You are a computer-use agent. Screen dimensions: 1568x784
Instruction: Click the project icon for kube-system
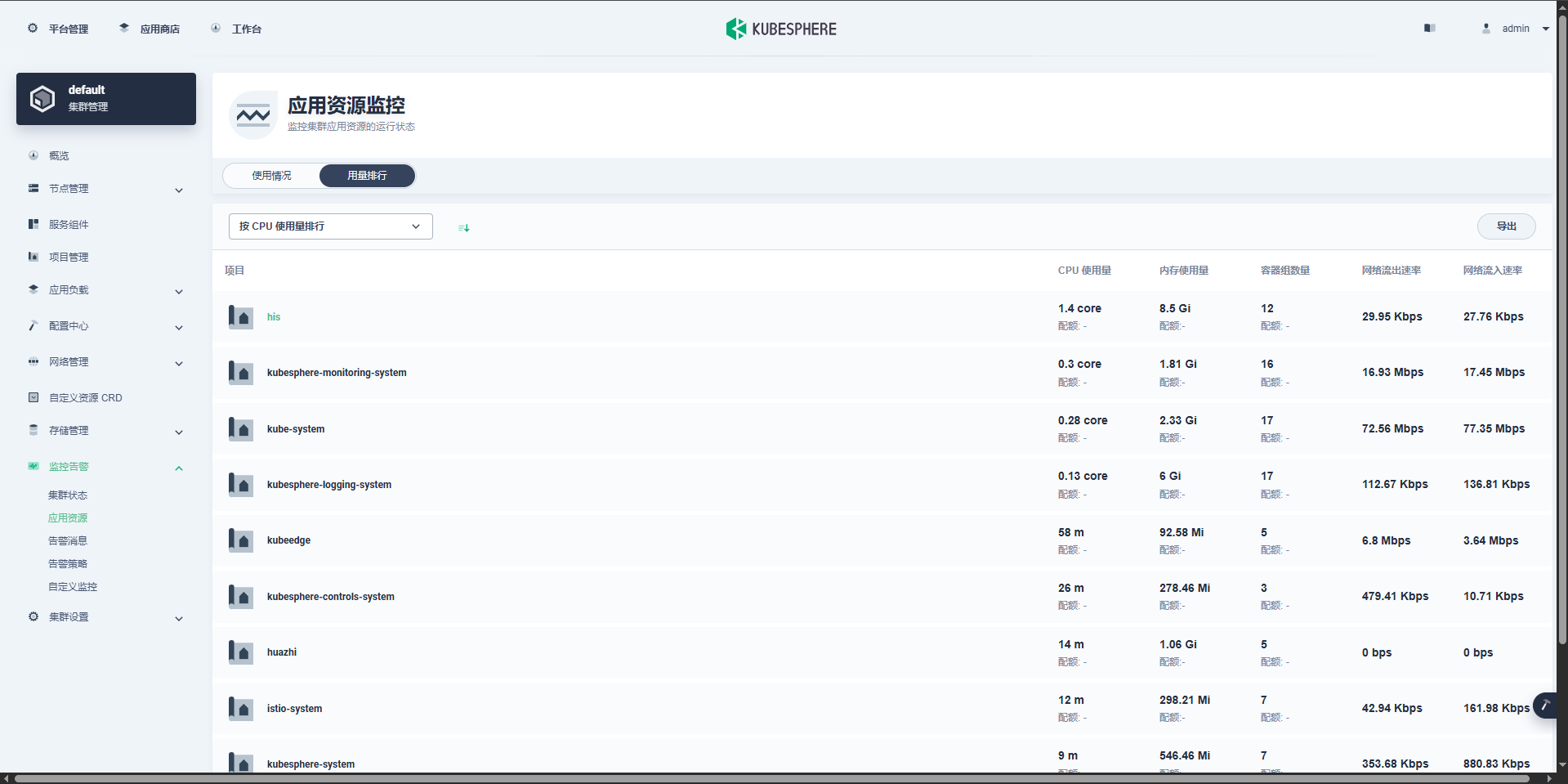tap(241, 428)
